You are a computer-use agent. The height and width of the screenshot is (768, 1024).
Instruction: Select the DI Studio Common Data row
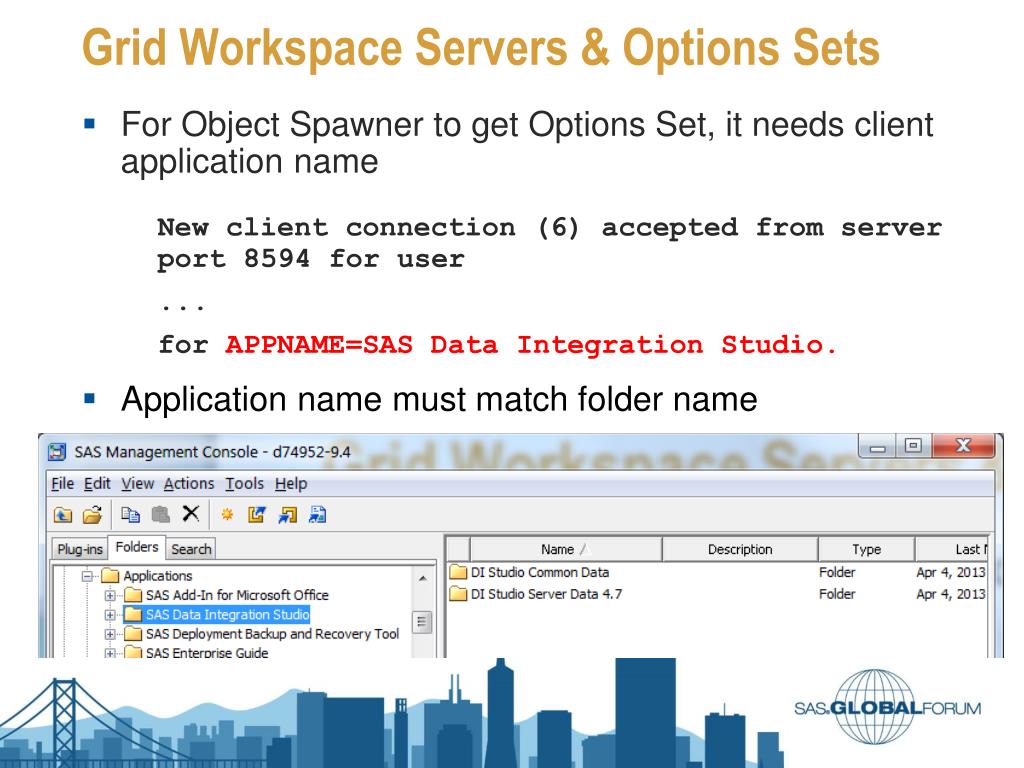coord(717,572)
